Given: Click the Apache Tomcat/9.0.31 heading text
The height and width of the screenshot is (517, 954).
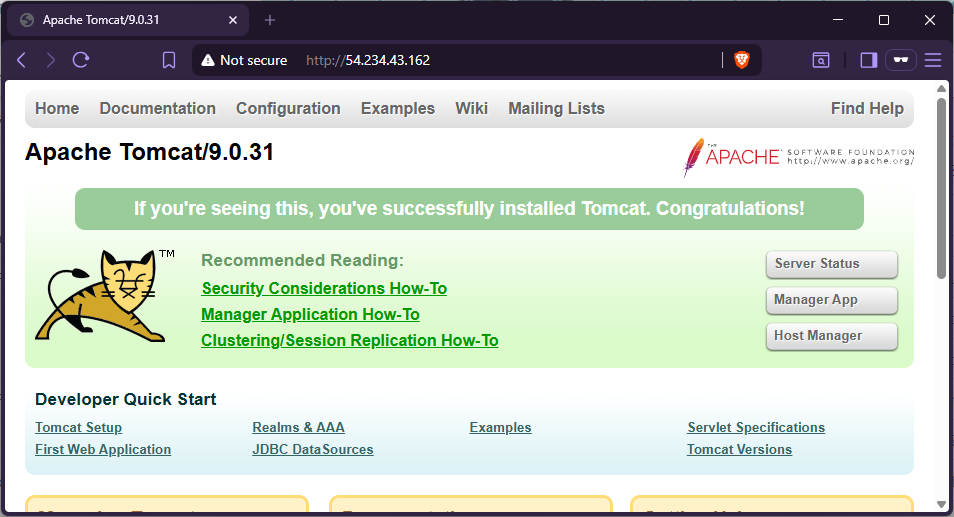Looking at the screenshot, I should 150,152.
